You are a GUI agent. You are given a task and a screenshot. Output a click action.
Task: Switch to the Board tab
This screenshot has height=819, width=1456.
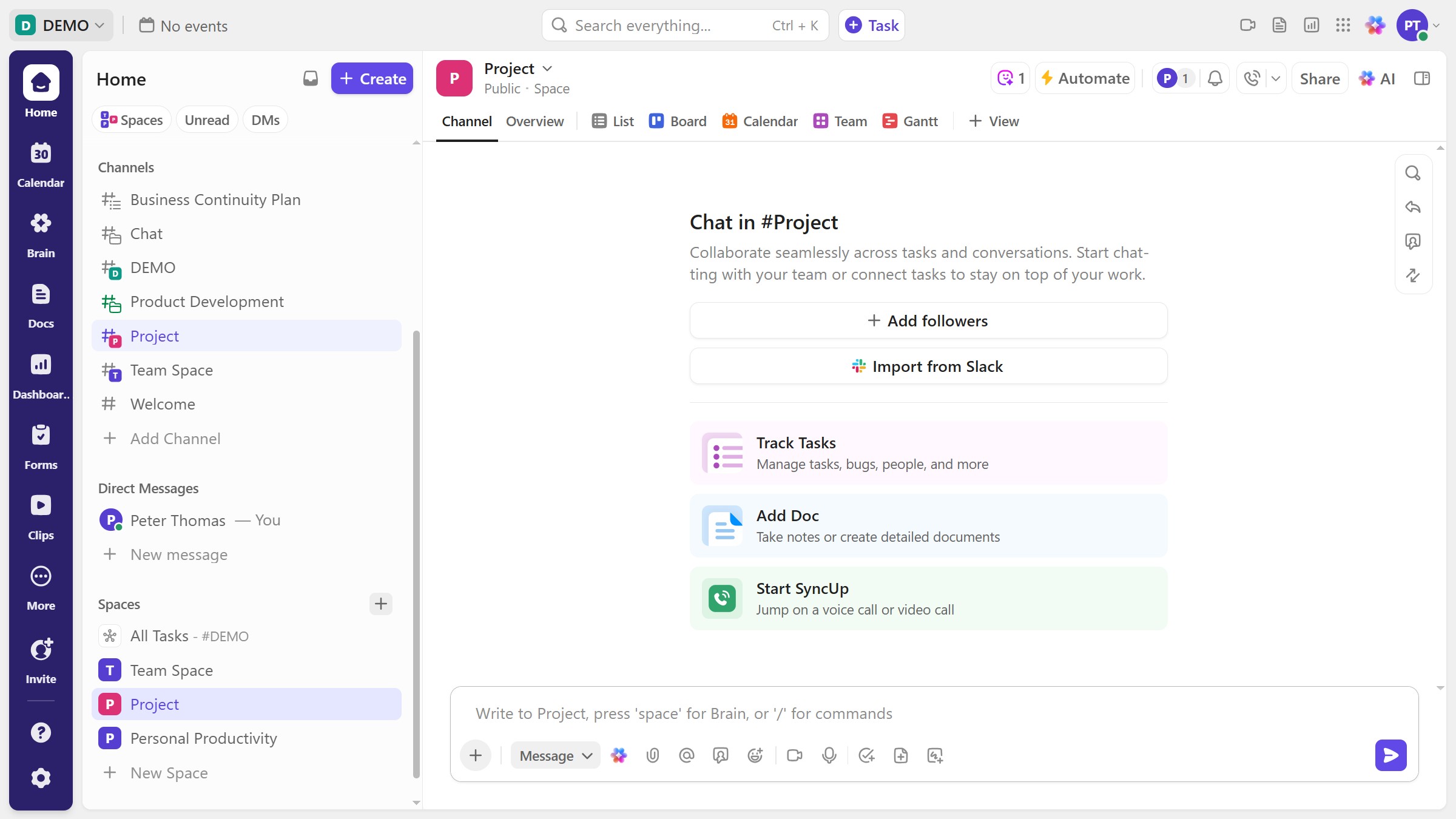click(678, 121)
